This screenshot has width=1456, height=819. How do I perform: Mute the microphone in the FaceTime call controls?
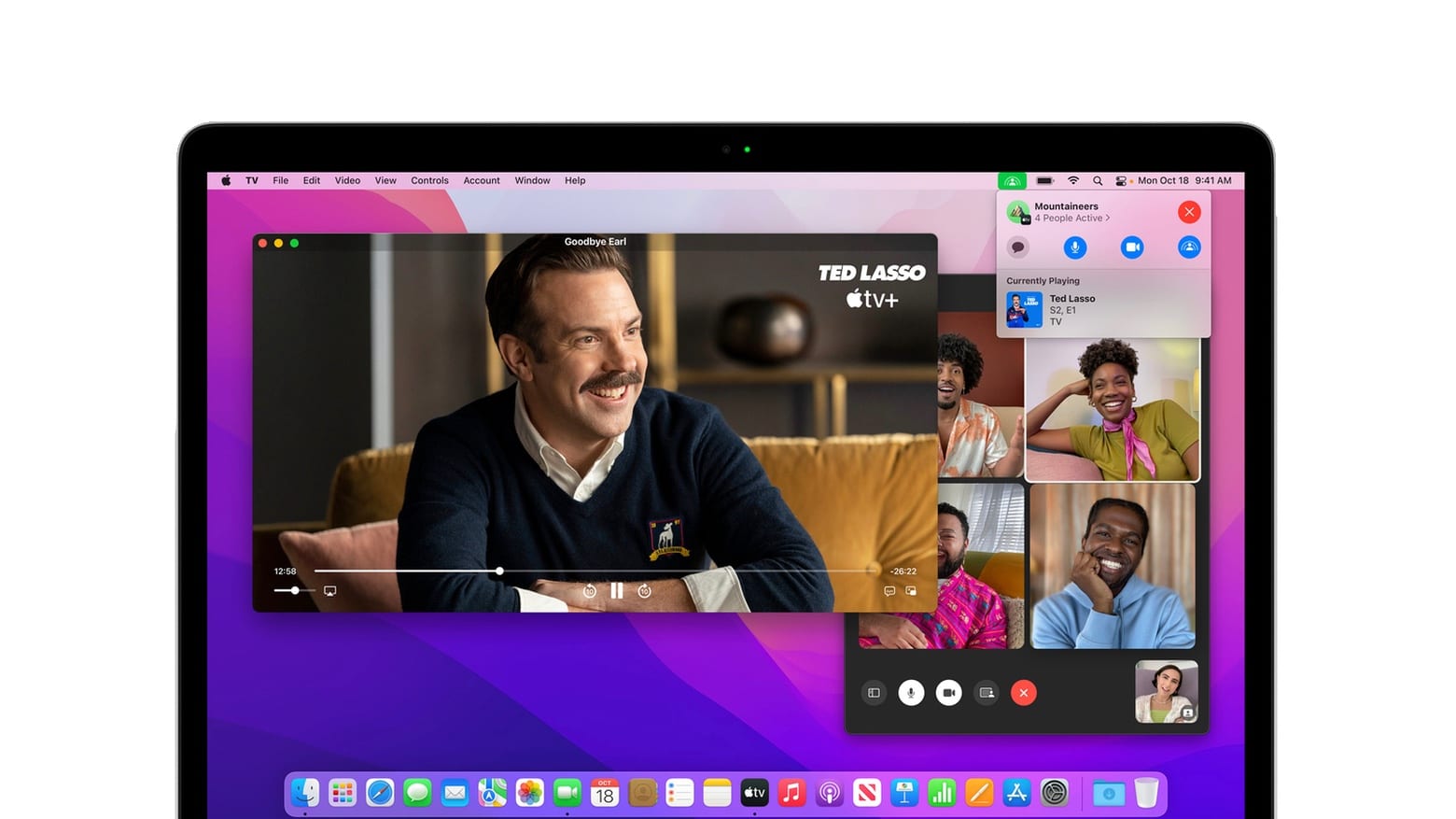pos(911,693)
